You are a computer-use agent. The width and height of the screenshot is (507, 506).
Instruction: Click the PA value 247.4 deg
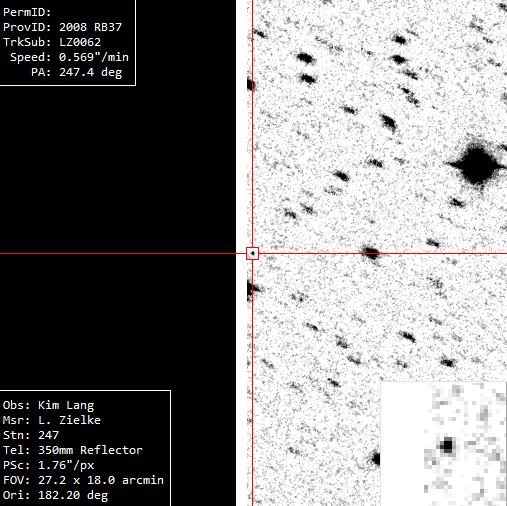click(90, 72)
